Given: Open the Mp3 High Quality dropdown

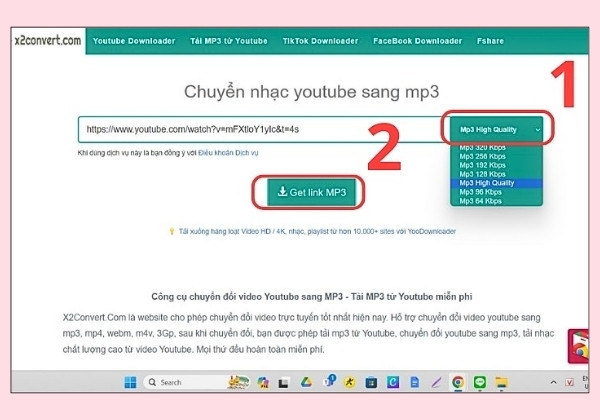Looking at the screenshot, I should coord(497,129).
